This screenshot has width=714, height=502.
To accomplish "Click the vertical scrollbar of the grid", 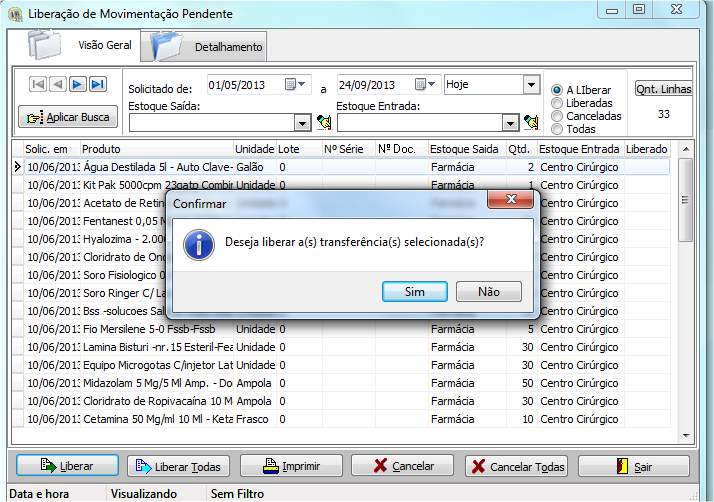I will point(685,300).
